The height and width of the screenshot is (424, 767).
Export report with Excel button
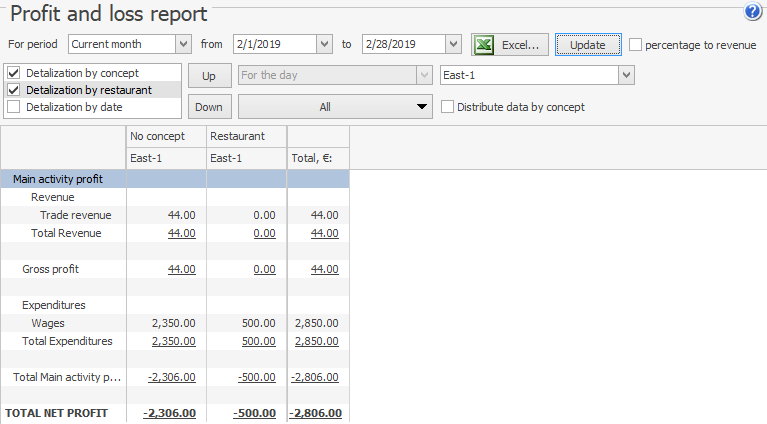click(510, 45)
